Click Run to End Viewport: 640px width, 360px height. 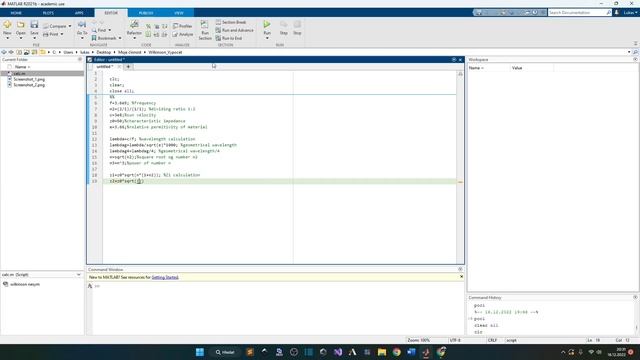(229, 38)
